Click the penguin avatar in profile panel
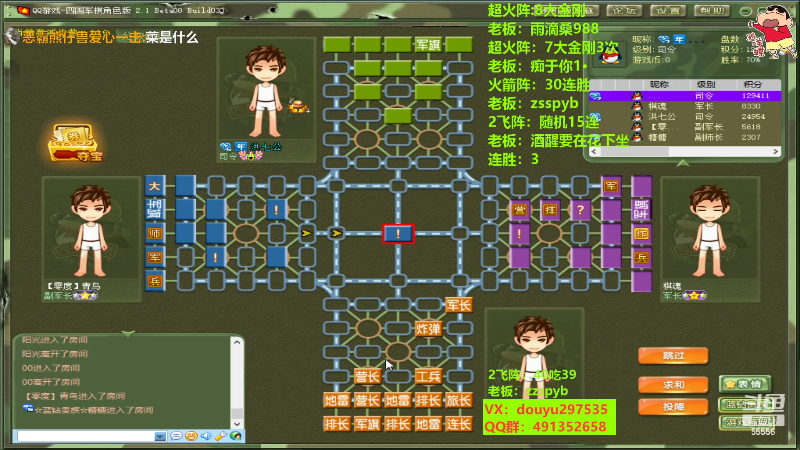The width and height of the screenshot is (800, 450). coord(610,54)
